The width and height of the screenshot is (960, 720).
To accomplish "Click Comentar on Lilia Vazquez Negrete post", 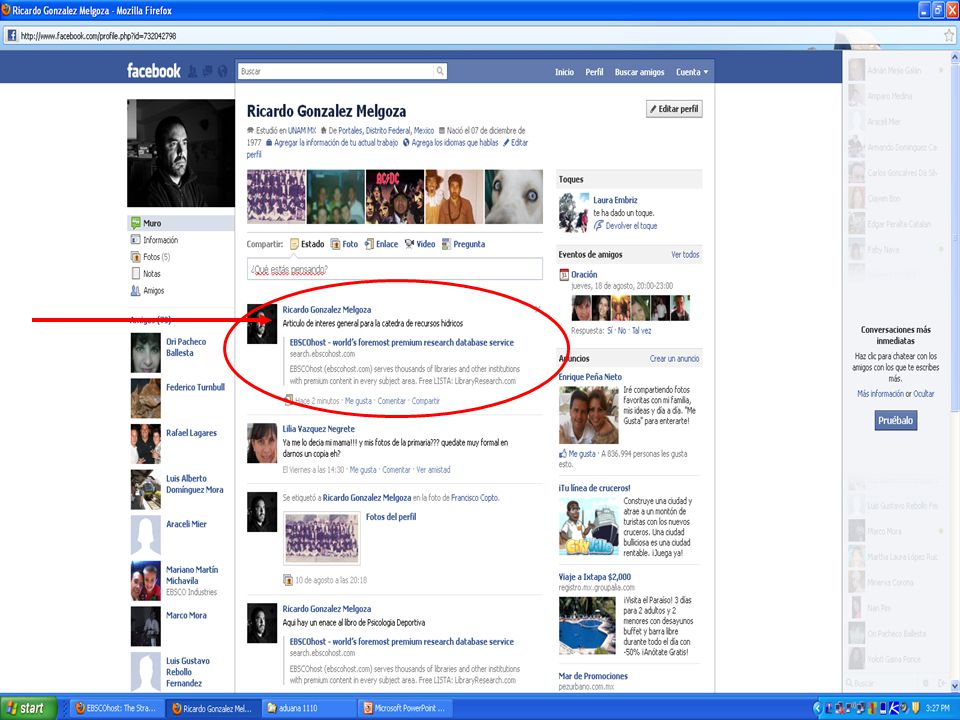I will point(396,470).
